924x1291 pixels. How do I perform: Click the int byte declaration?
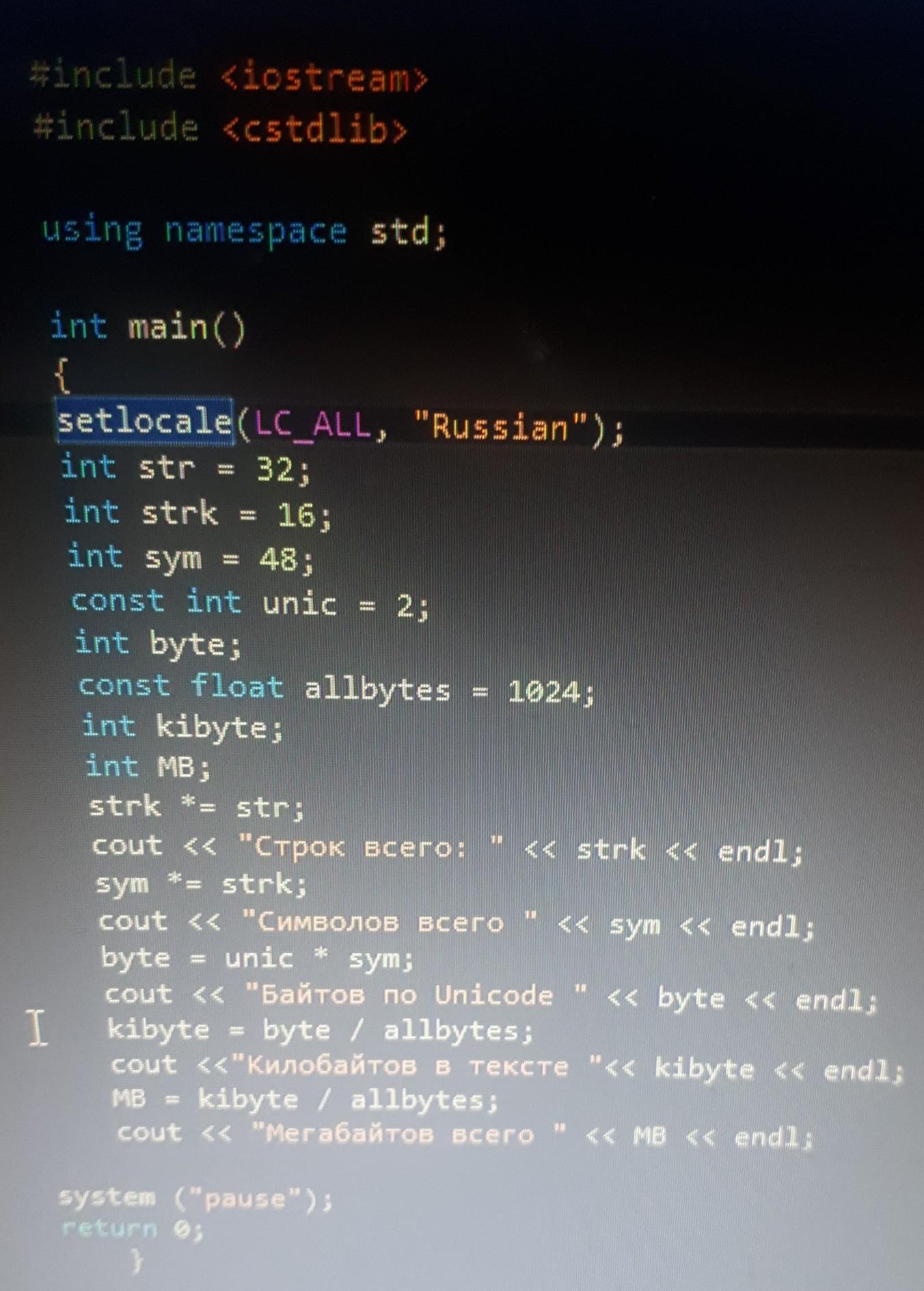pos(159,644)
